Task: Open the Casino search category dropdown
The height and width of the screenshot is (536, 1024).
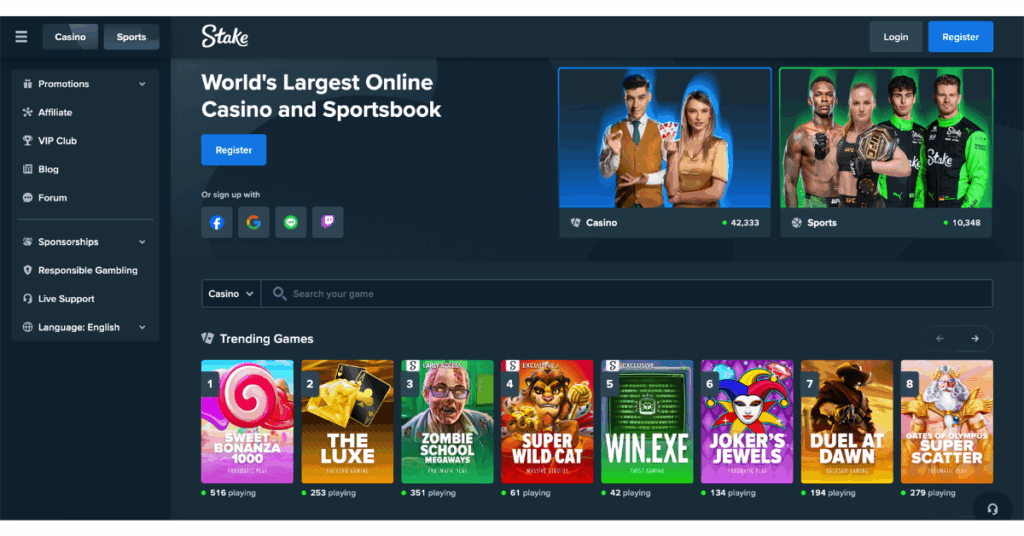Action: click(x=231, y=294)
